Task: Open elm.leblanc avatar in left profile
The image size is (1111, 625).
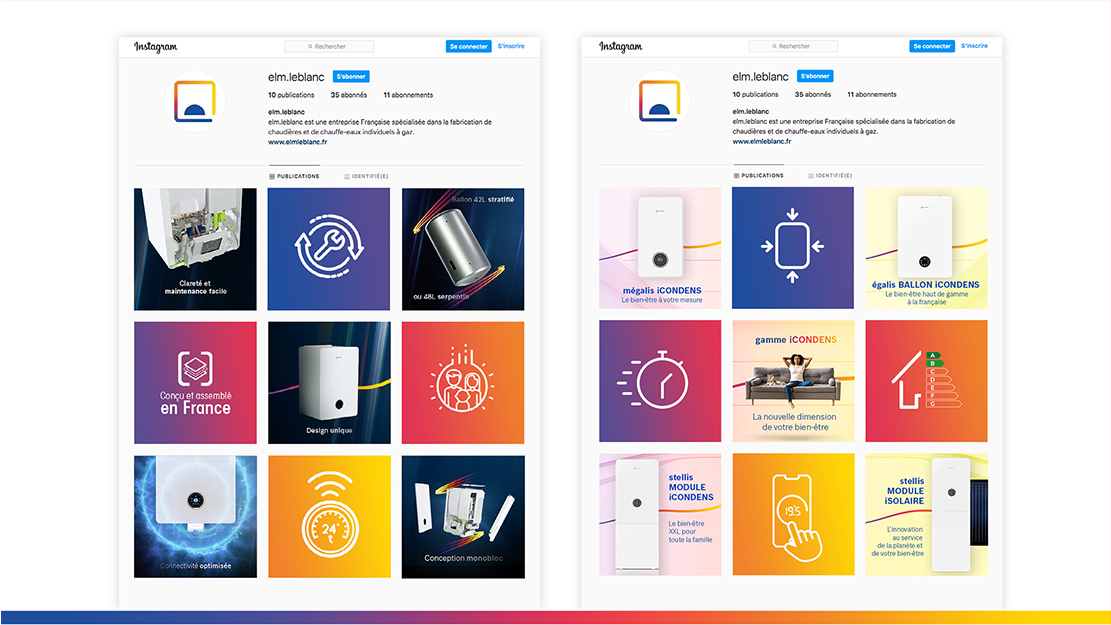Action: (195, 101)
